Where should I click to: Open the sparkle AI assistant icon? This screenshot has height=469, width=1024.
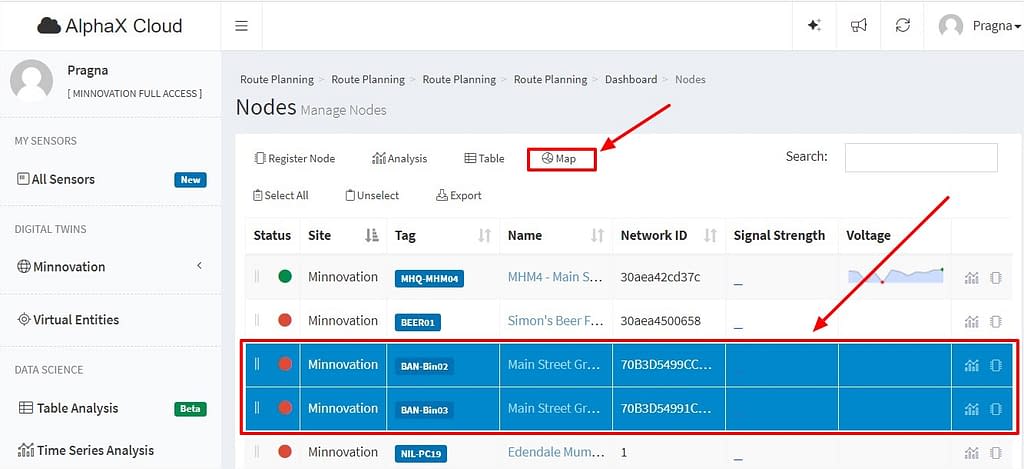814,25
